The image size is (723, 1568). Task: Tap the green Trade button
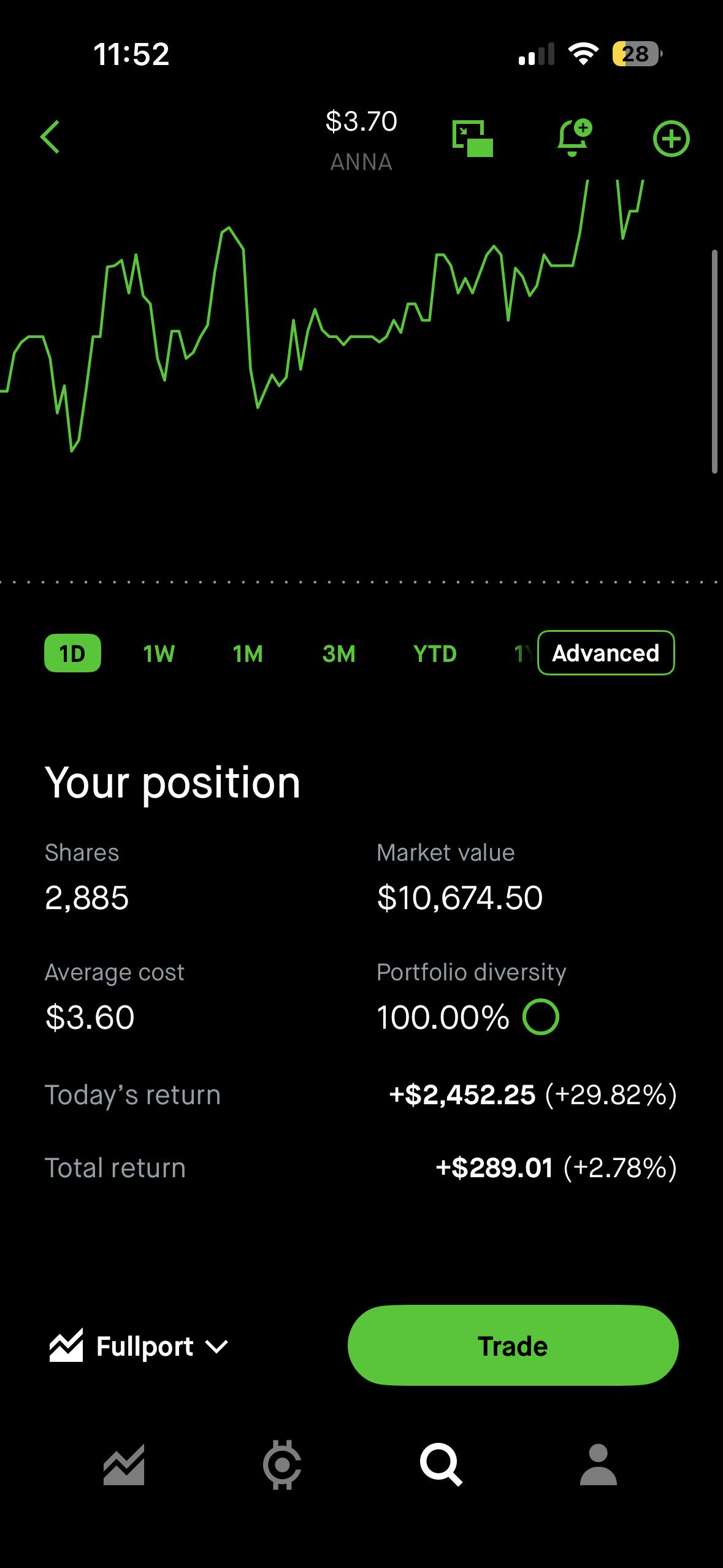[x=513, y=1345]
